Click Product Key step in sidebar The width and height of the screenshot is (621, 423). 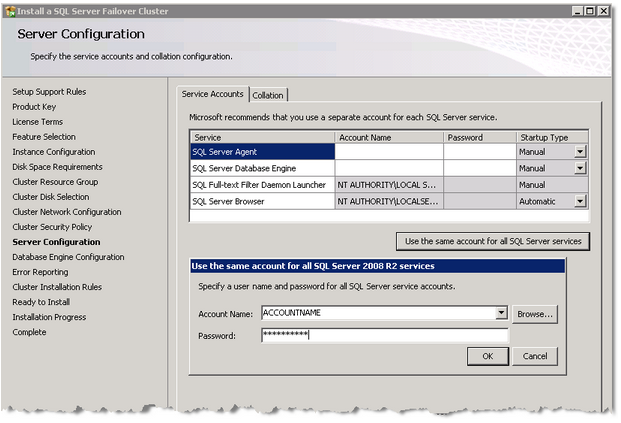(34, 107)
